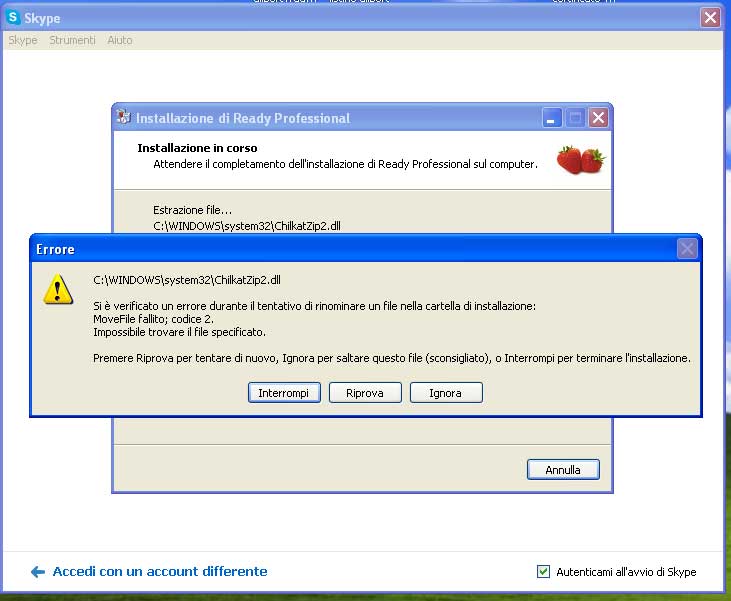Viewport: 731px width, 601px height.
Task: Click the 'Premere Riprova per tentare' instruction text
Action: click(x=392, y=359)
